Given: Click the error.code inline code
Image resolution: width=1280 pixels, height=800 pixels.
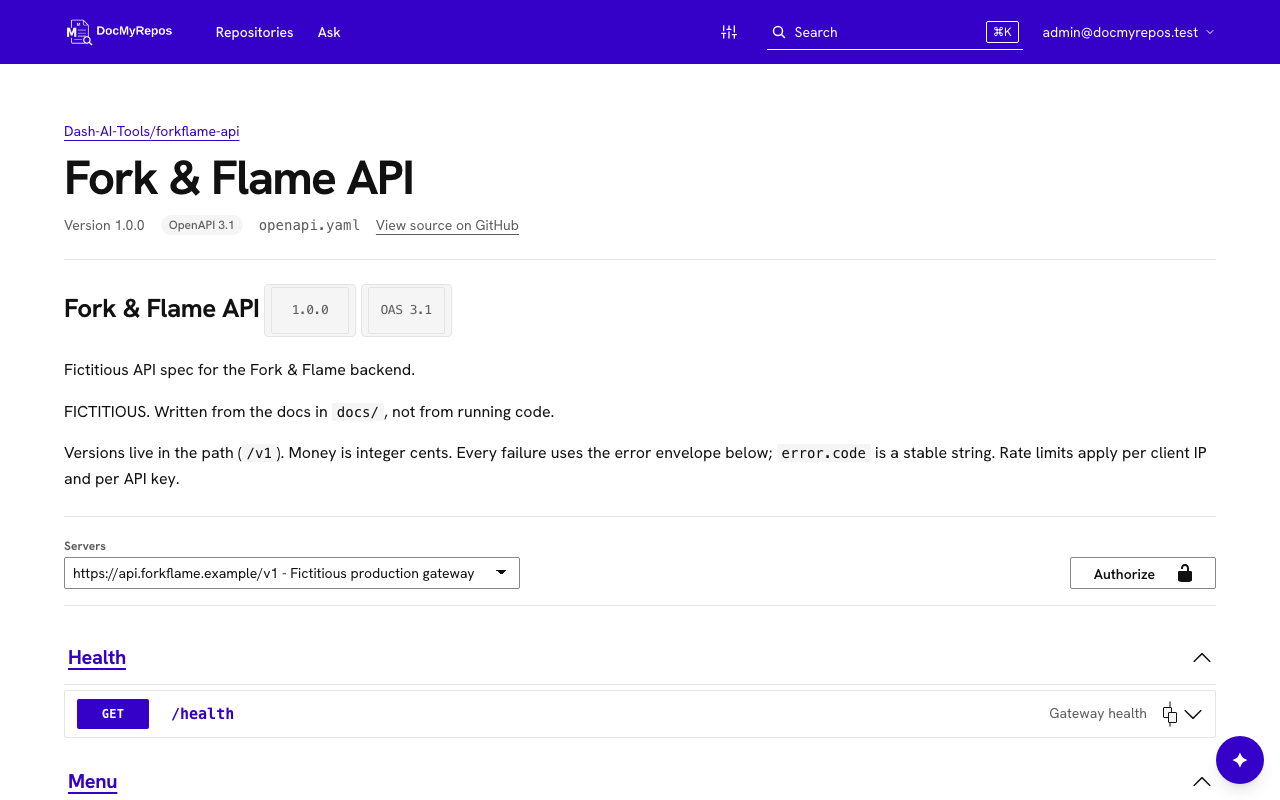Looking at the screenshot, I should tap(824, 453).
